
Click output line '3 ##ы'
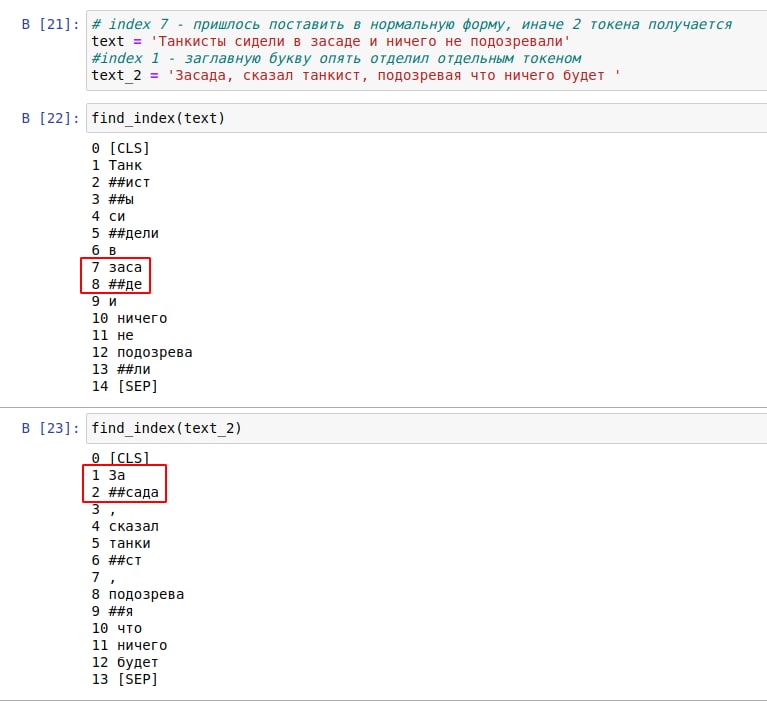point(113,200)
